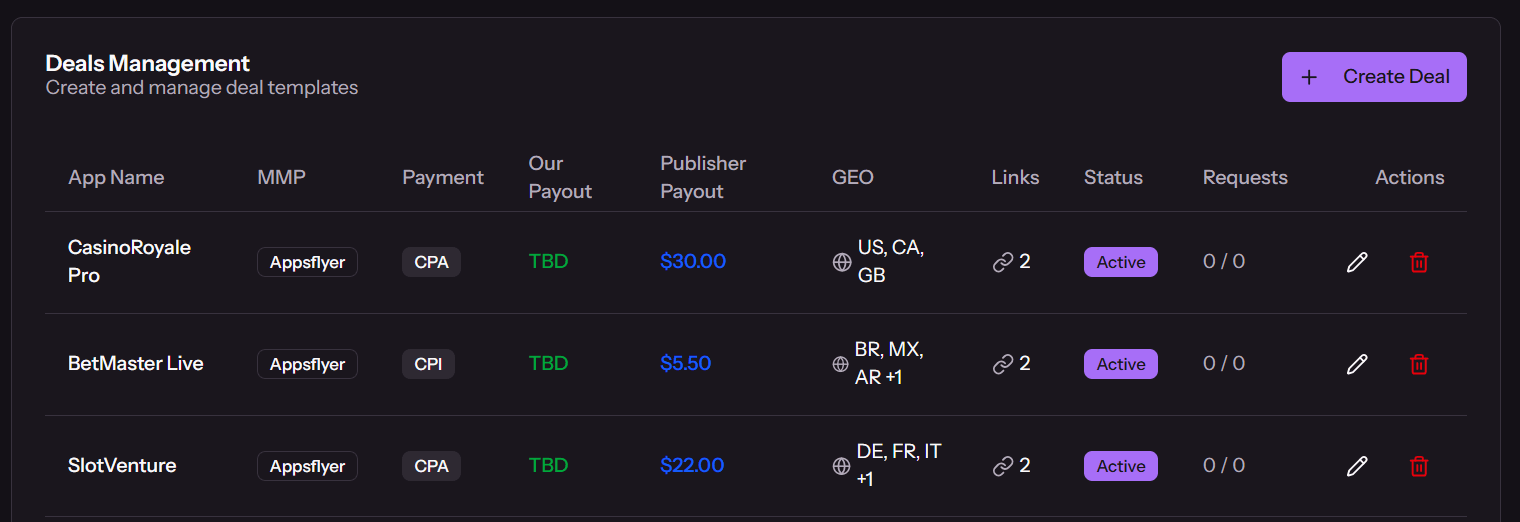Click Appsflyer tag in BetMaster Live row
The width and height of the screenshot is (1520, 522).
point(307,364)
